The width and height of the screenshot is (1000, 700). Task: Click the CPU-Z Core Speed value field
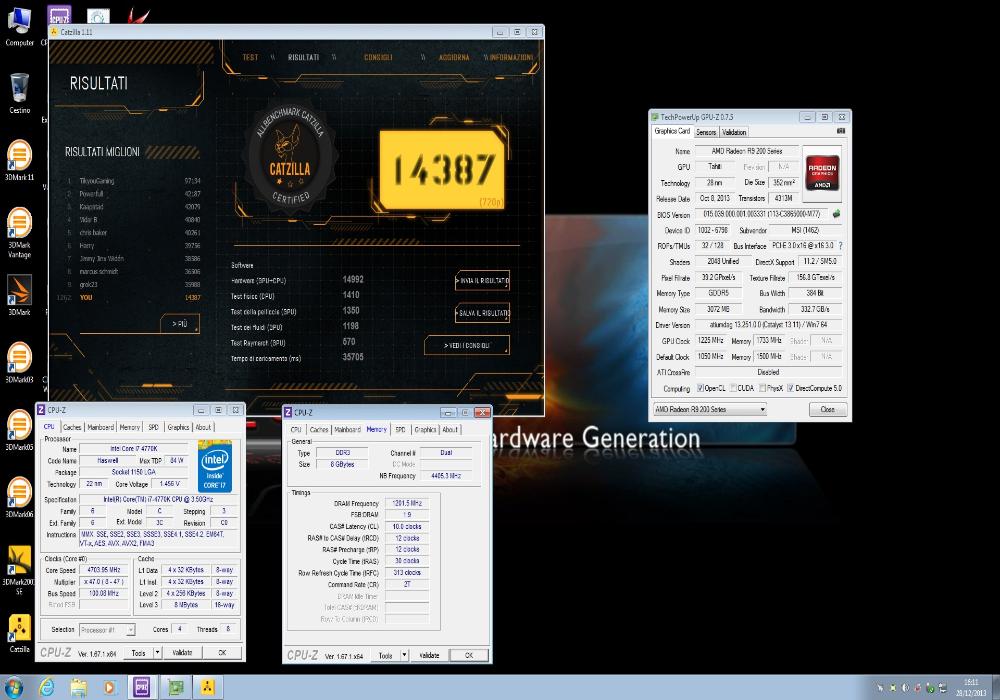tap(104, 570)
